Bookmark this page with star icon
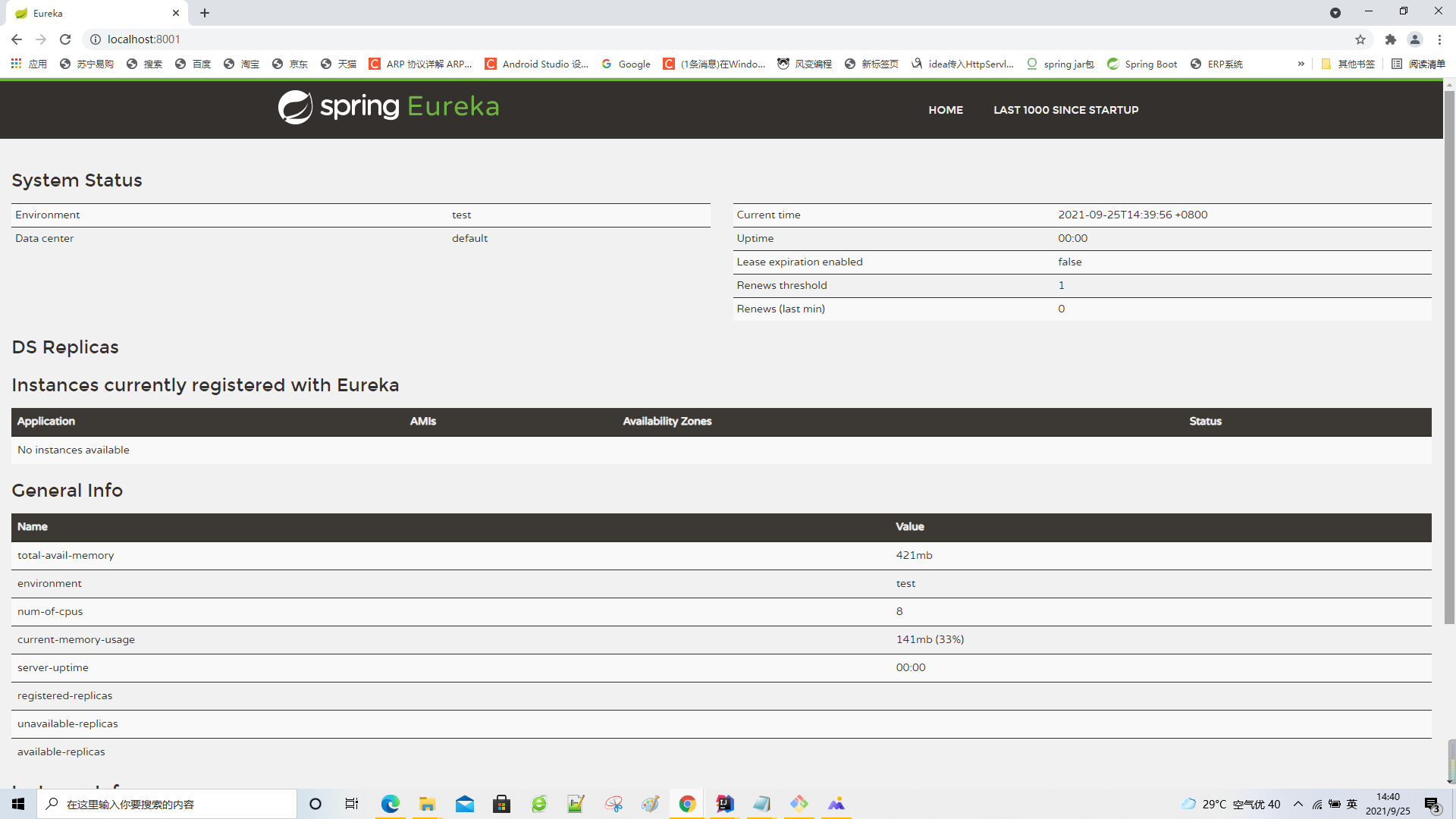 pyautogui.click(x=1360, y=39)
